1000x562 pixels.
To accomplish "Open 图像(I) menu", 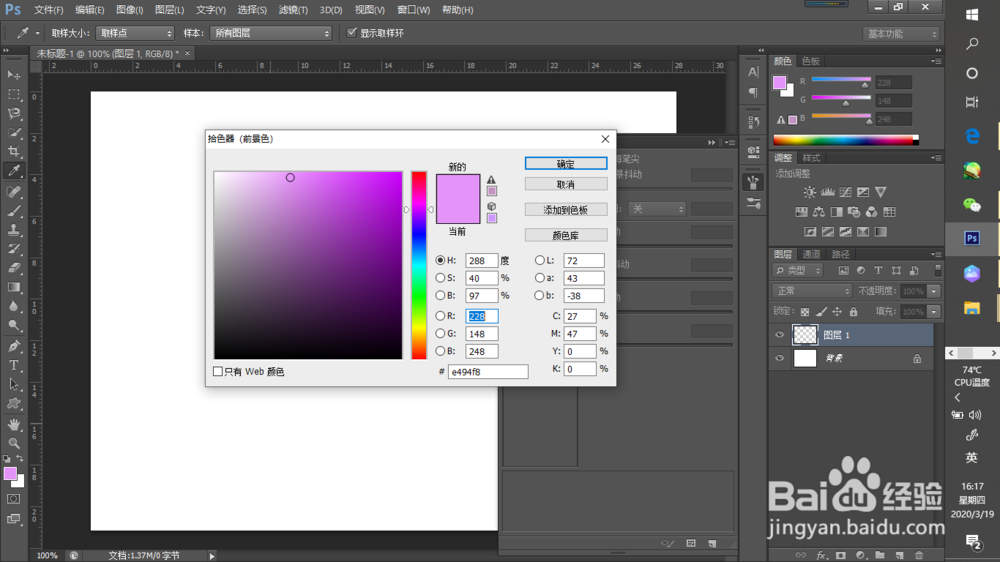I will coord(129,10).
